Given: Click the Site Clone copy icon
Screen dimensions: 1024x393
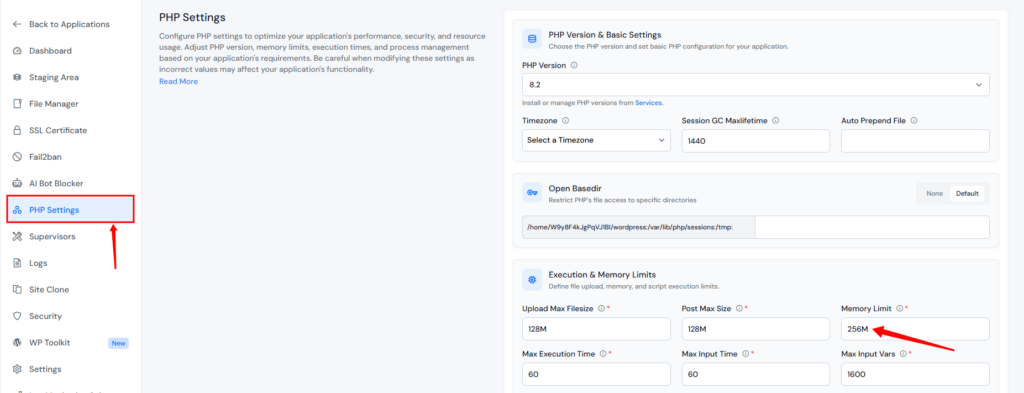Looking at the screenshot, I should (x=18, y=289).
